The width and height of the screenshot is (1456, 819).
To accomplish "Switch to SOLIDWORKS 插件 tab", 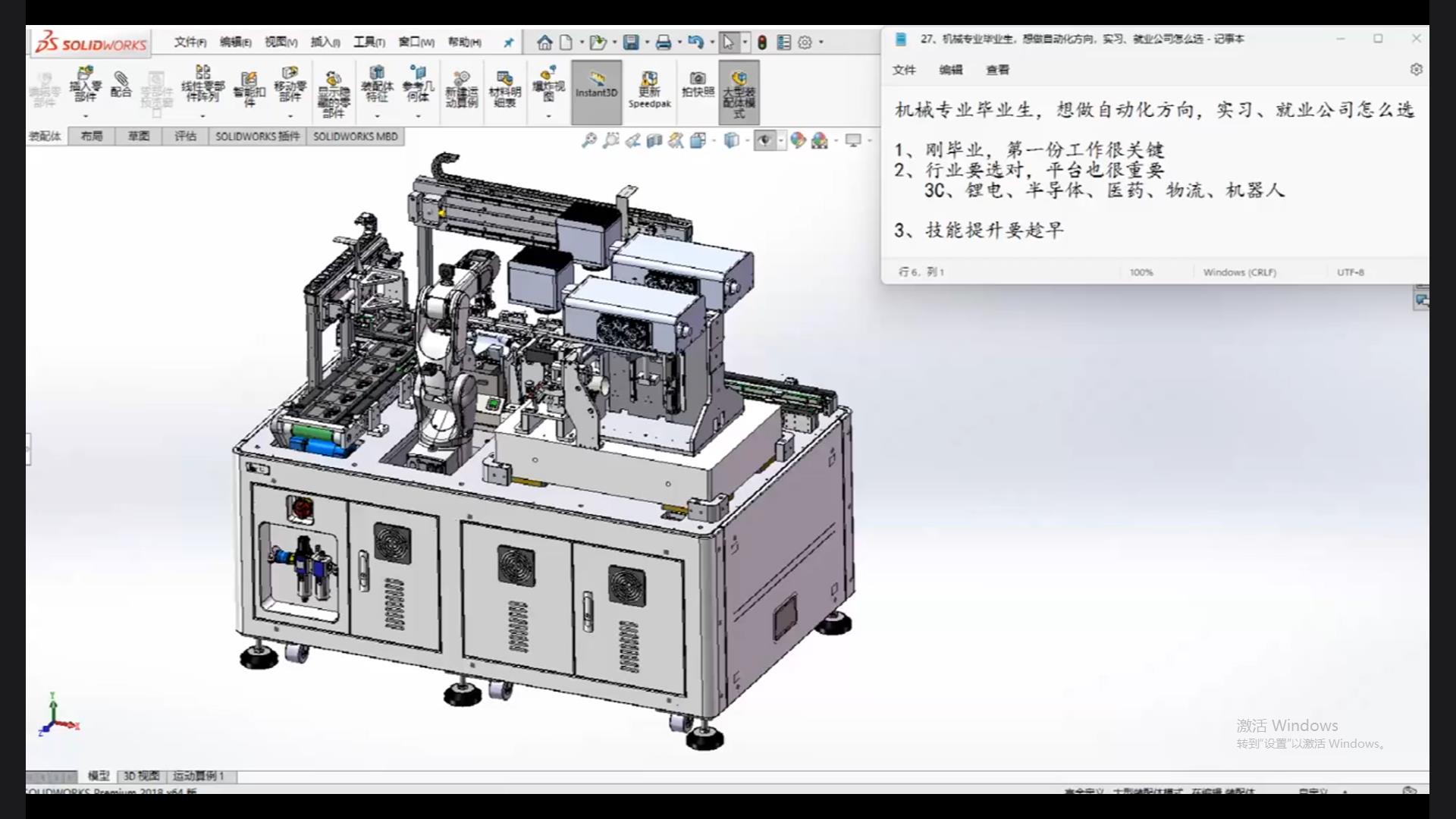I will (257, 136).
